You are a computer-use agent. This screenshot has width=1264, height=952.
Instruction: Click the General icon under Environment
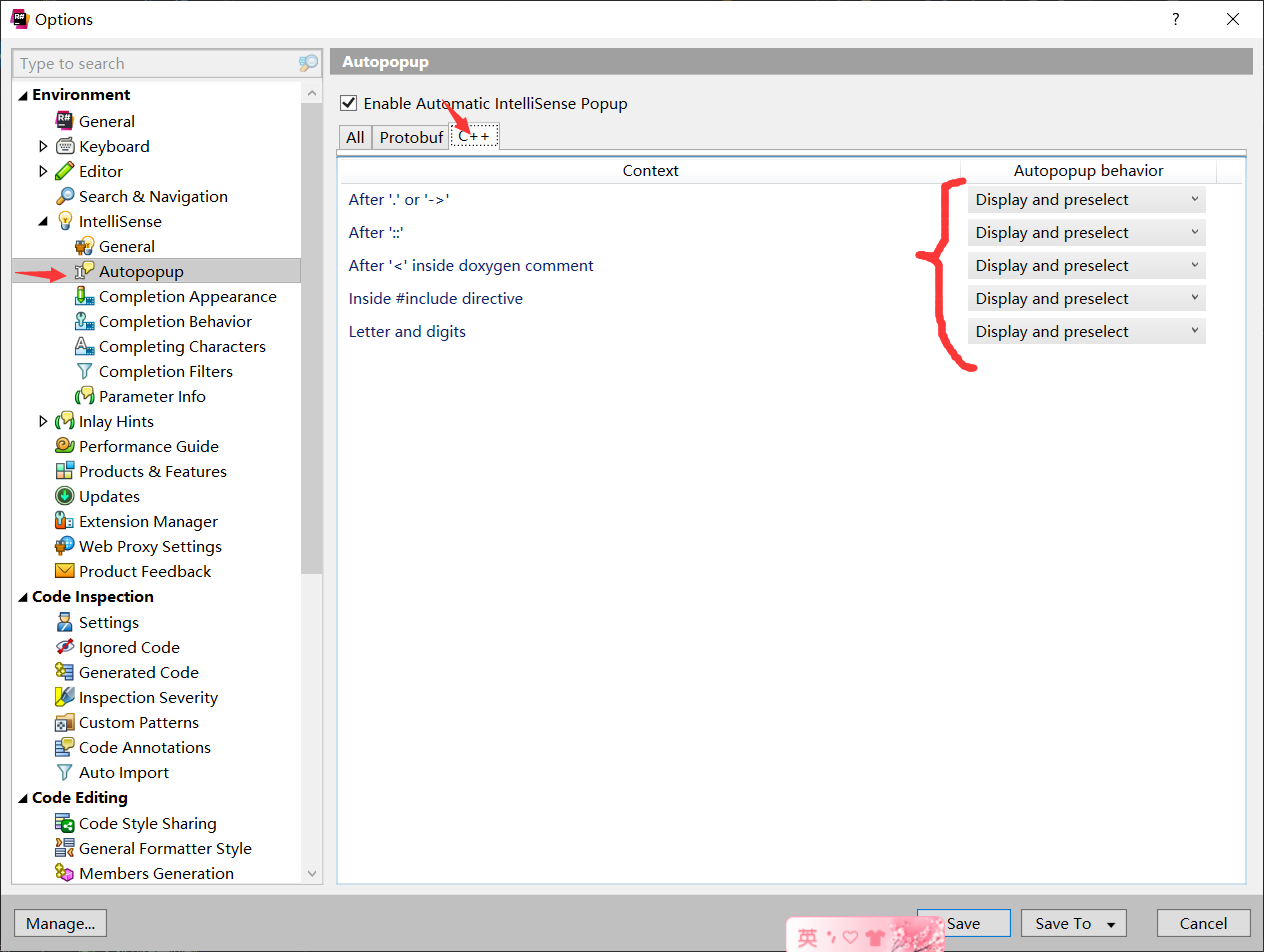(64, 121)
